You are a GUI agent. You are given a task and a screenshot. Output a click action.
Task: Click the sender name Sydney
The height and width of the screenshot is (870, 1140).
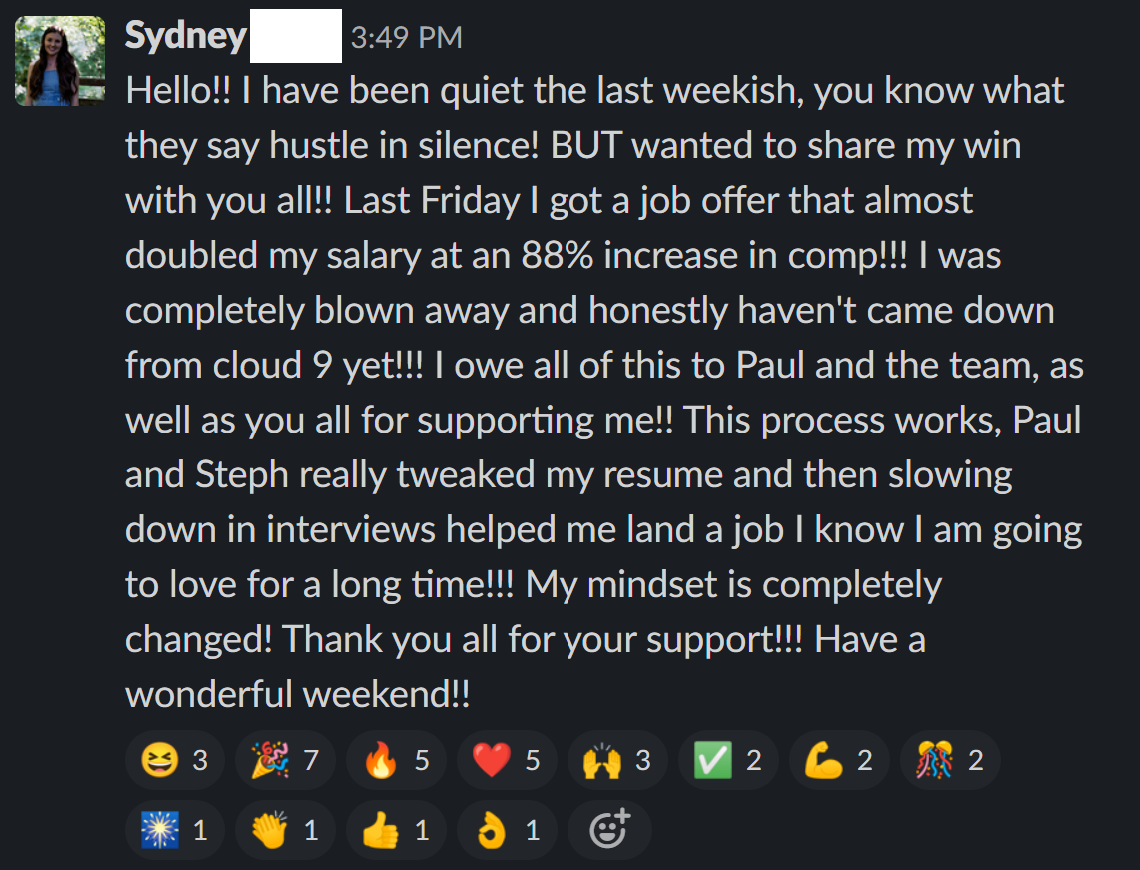click(185, 37)
